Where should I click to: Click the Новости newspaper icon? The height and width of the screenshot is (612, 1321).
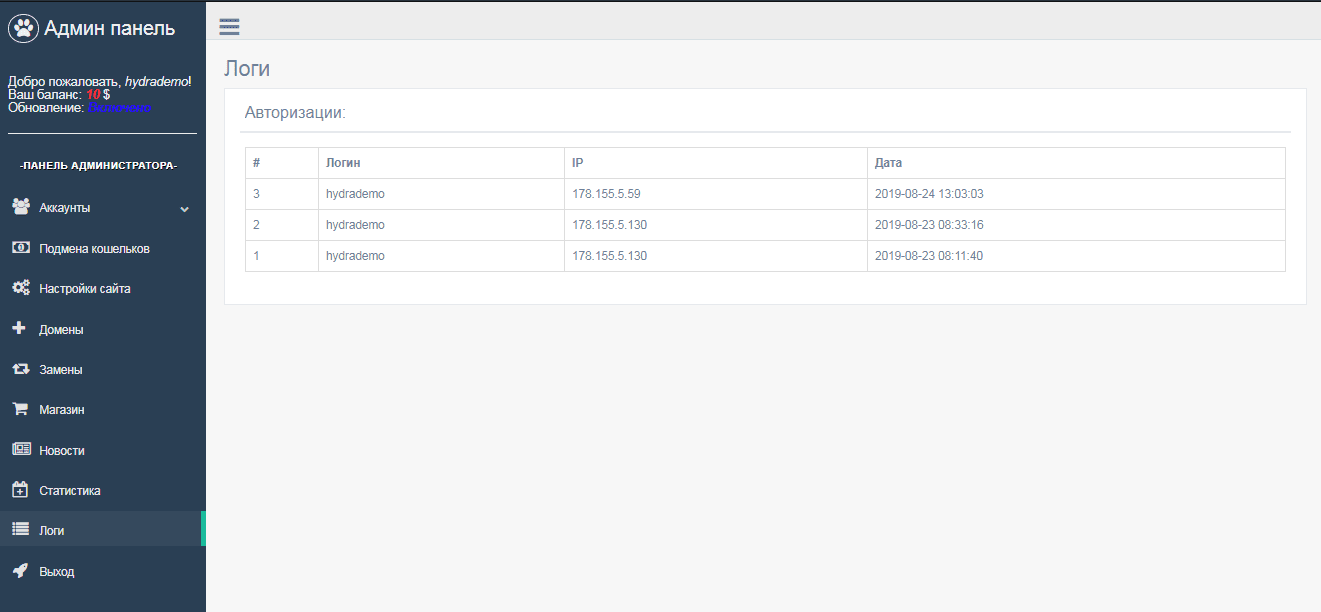coord(20,450)
